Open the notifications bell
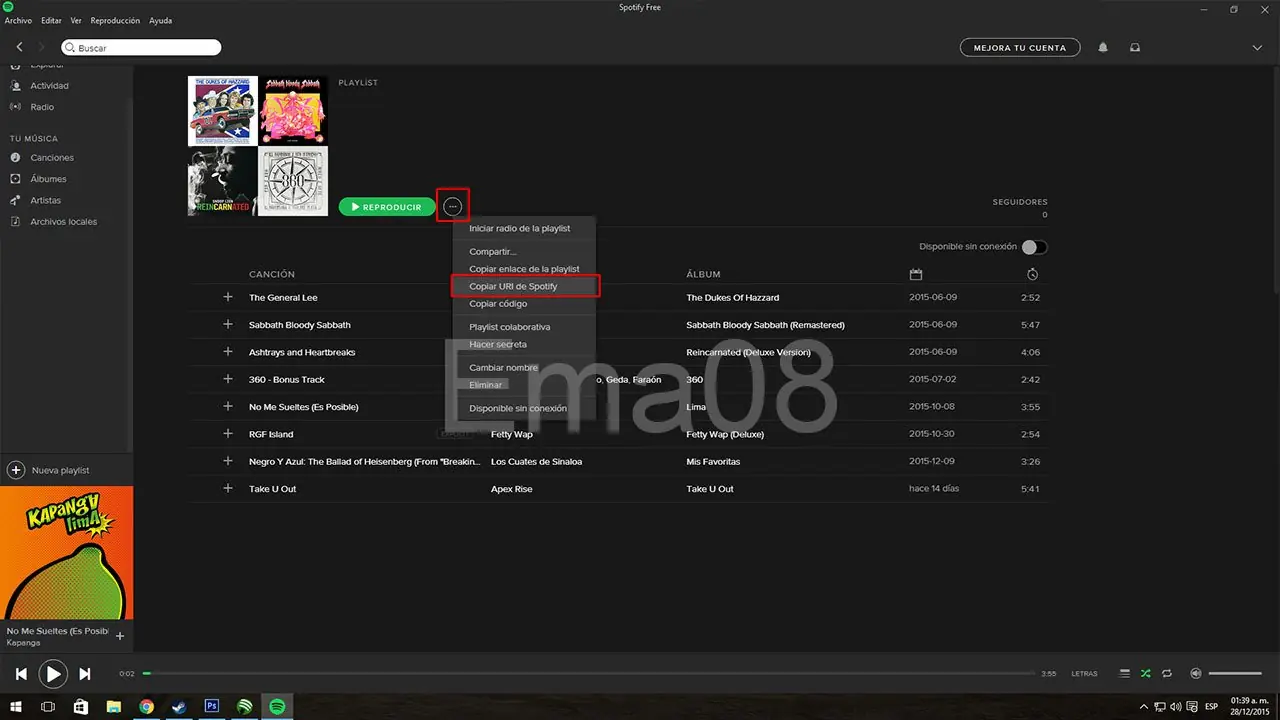The image size is (1280, 720). coord(1103,47)
